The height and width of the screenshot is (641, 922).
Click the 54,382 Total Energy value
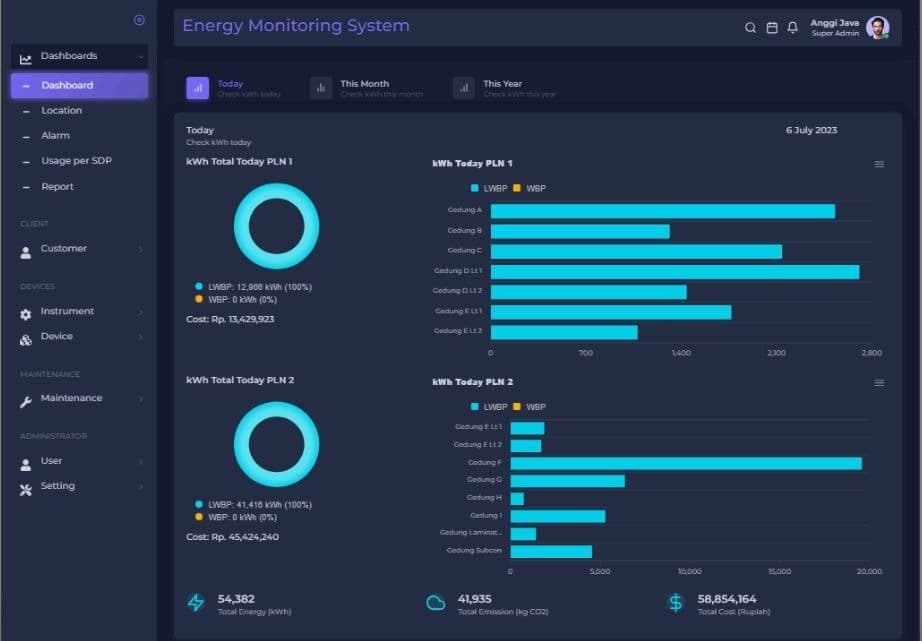click(236, 599)
